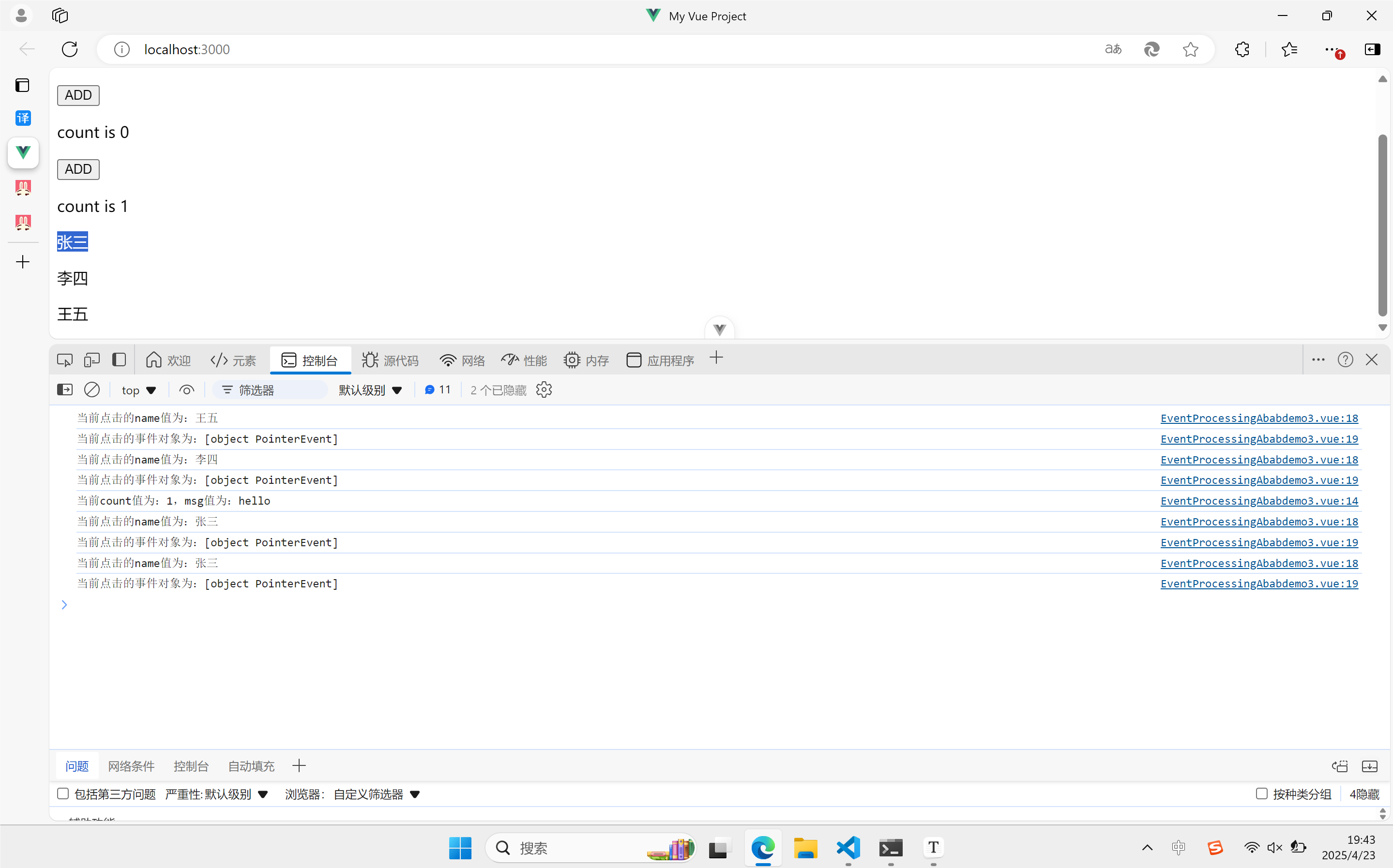Toggle device emulation icon
Viewport: 1393px width, 868px height.
[x=92, y=360]
